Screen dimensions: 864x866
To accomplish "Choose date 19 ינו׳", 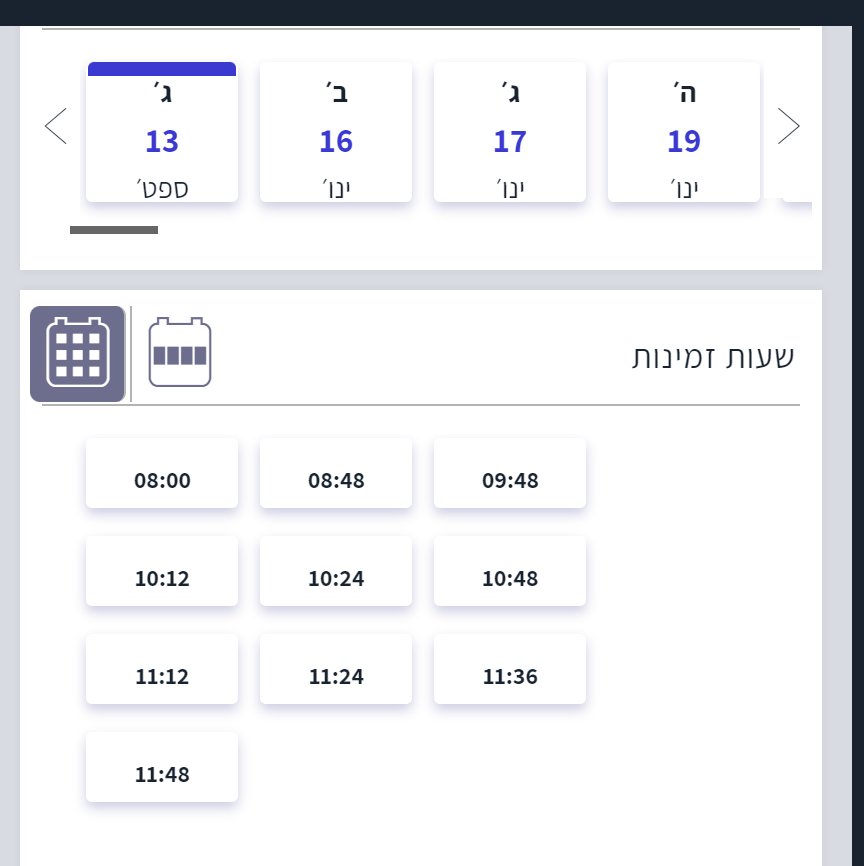I will (x=684, y=133).
